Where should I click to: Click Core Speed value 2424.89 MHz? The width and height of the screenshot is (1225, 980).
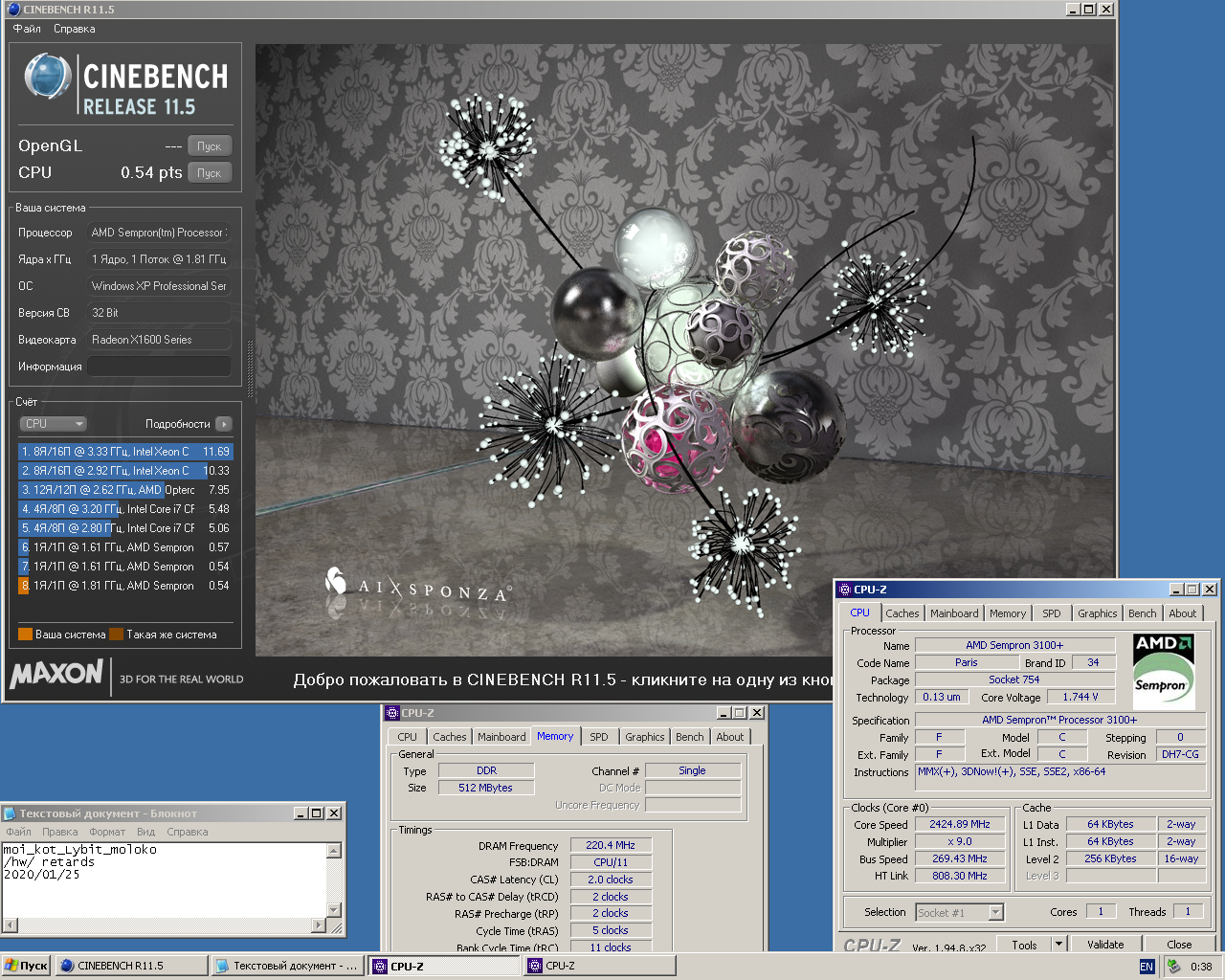tap(960, 824)
